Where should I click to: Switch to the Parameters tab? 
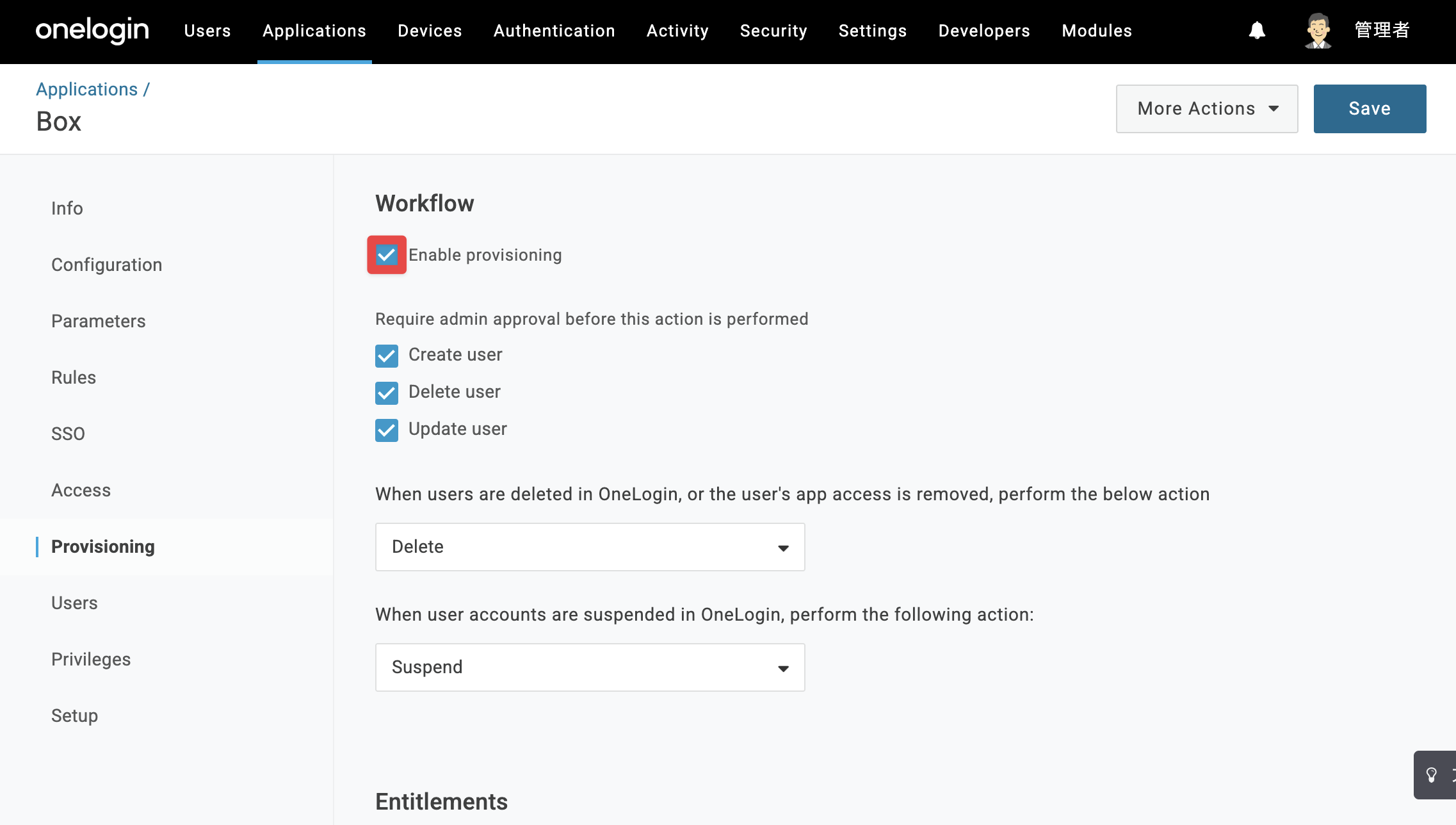pyautogui.click(x=99, y=321)
